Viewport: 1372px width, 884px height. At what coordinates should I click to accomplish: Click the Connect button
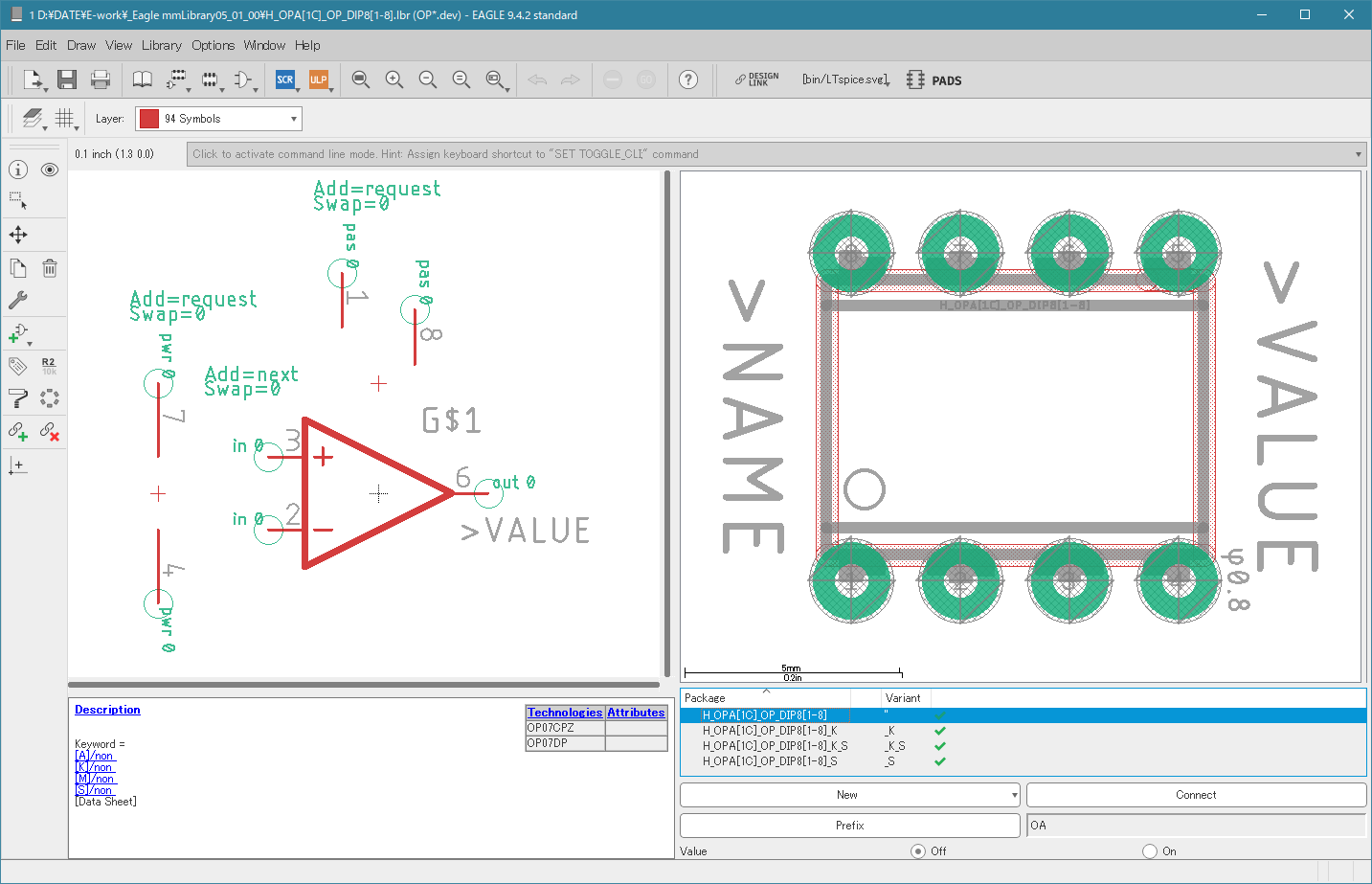pyautogui.click(x=1196, y=795)
